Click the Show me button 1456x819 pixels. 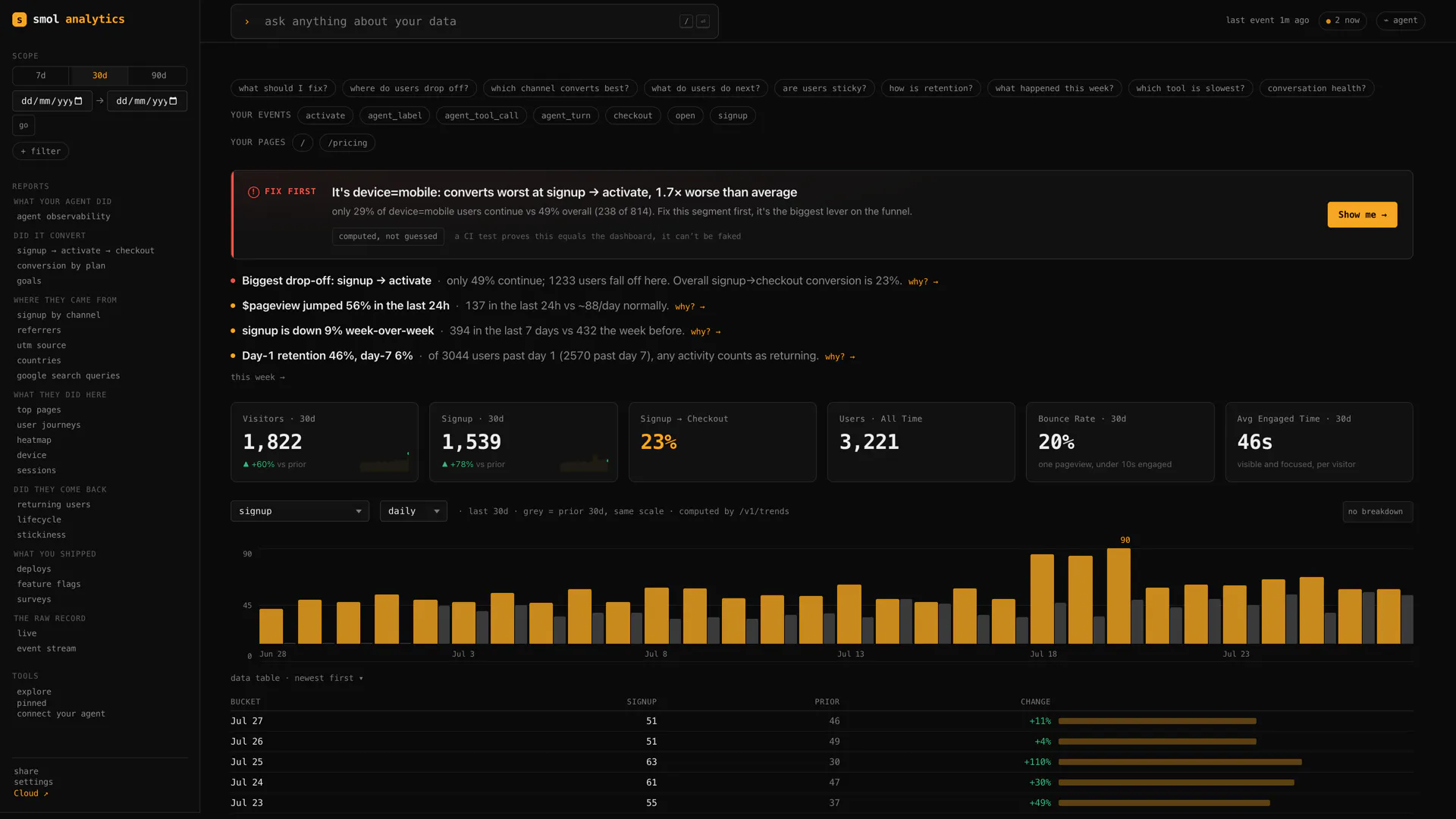pos(1362,215)
